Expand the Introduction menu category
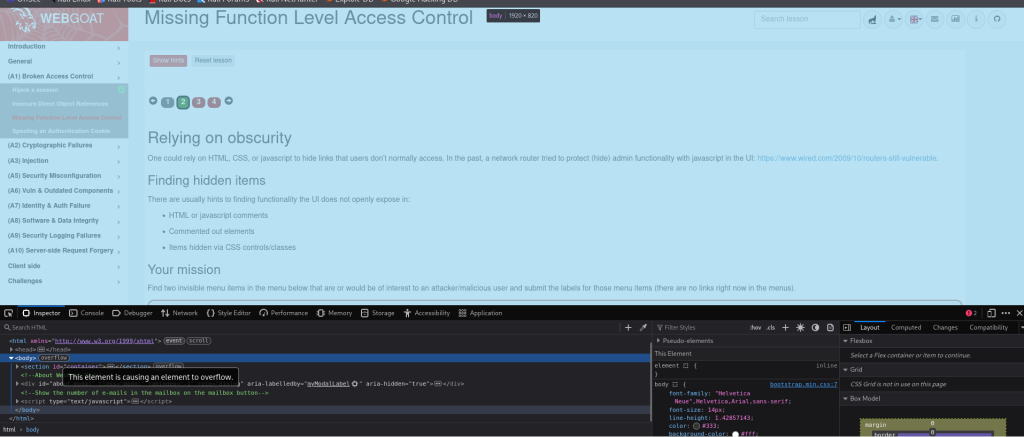Image resolution: width=1024 pixels, height=437 pixels. (64, 47)
